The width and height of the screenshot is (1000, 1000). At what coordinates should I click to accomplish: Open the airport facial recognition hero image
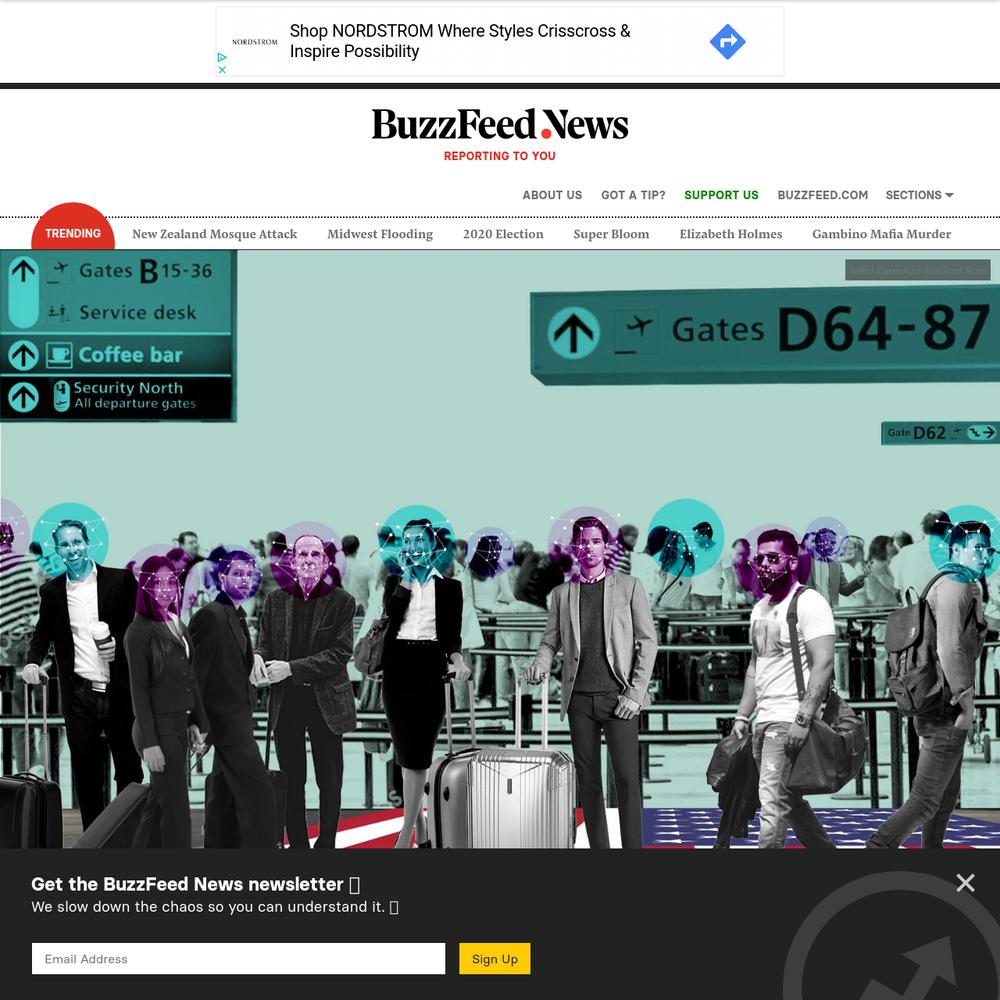500,548
